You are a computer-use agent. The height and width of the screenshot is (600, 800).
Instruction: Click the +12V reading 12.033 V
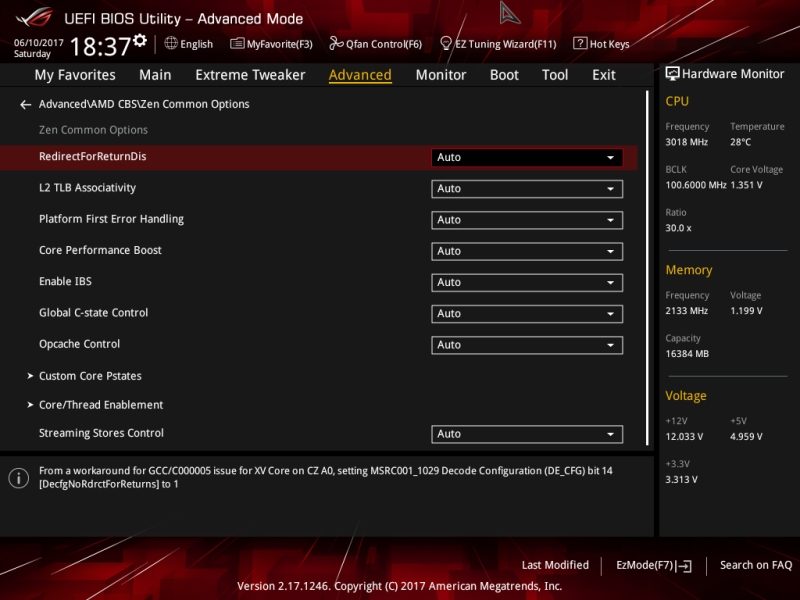(684, 437)
